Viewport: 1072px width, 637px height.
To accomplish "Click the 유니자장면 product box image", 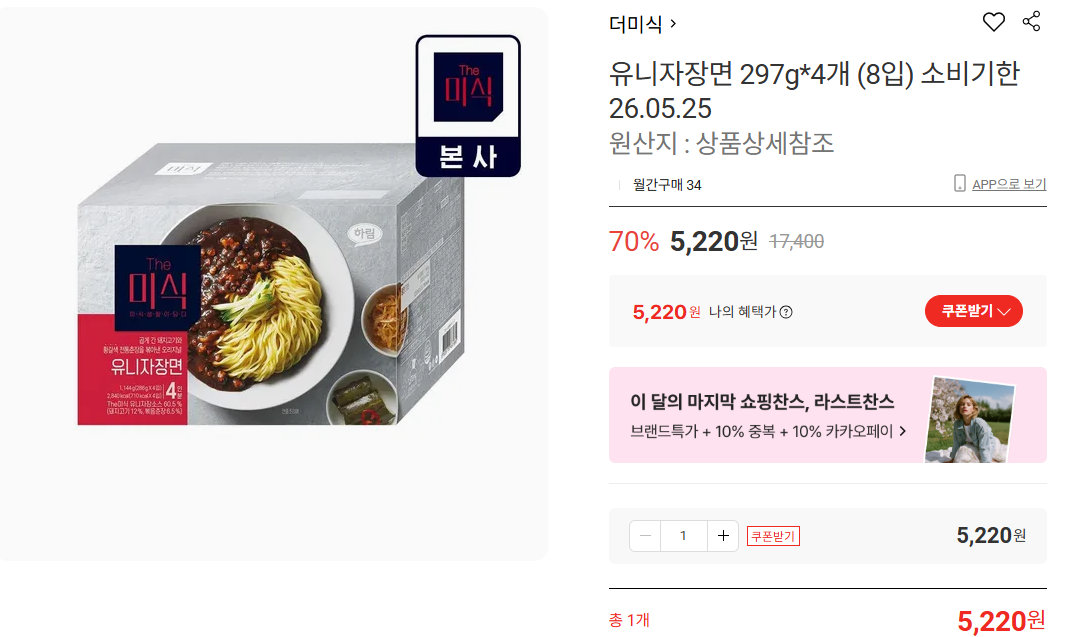I will (x=271, y=284).
